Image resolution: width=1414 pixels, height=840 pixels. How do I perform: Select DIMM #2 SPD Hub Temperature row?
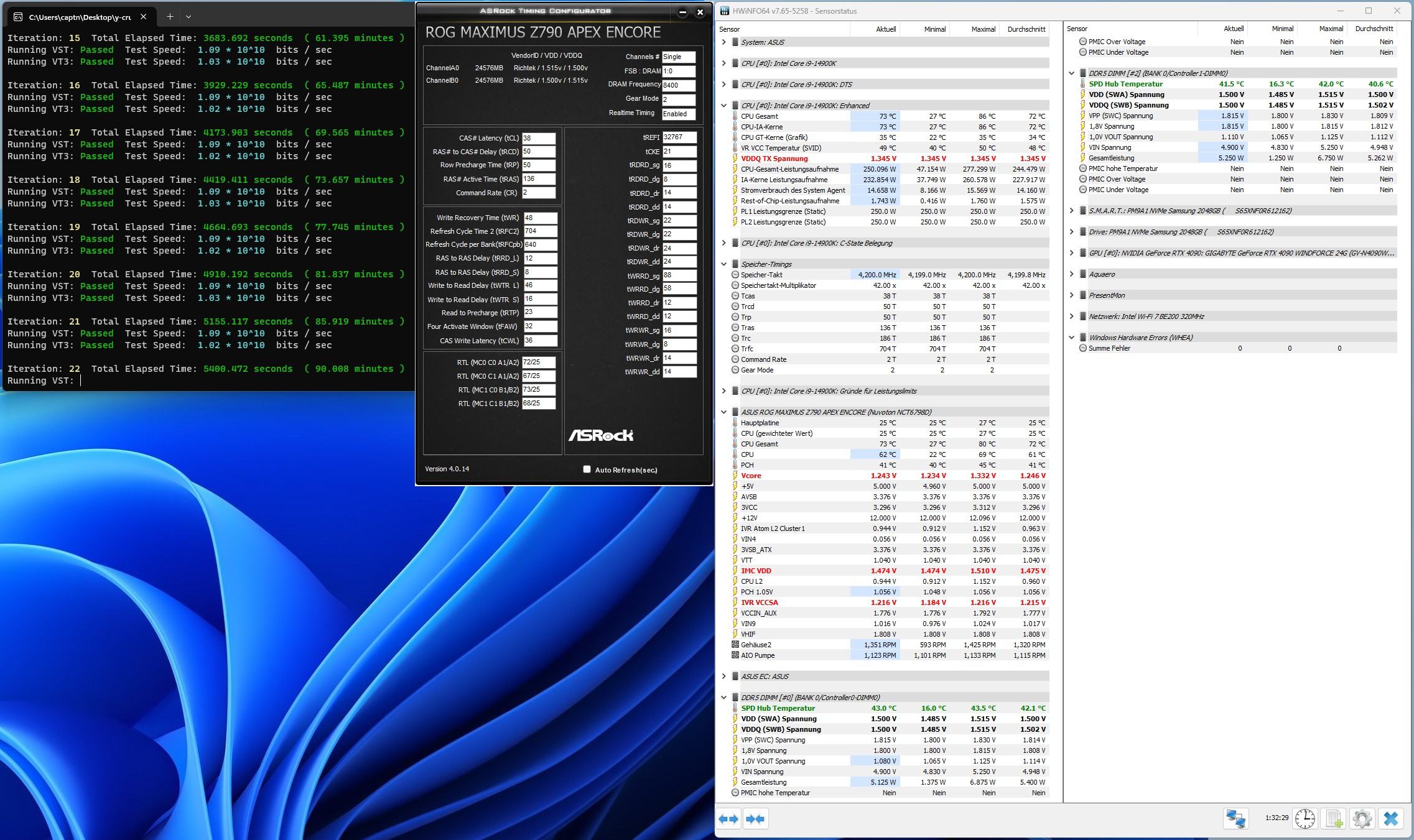coord(1237,84)
